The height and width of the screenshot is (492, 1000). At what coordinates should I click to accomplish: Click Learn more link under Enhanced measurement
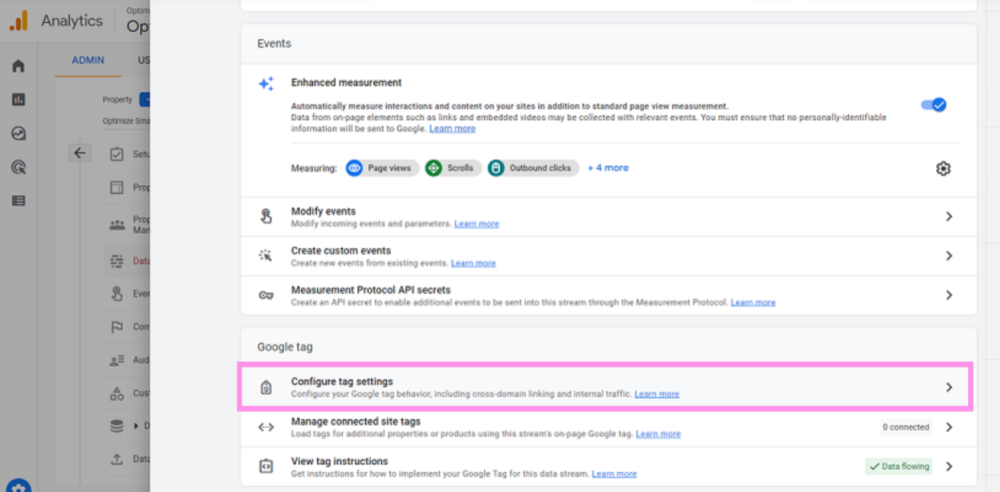pyautogui.click(x=452, y=129)
